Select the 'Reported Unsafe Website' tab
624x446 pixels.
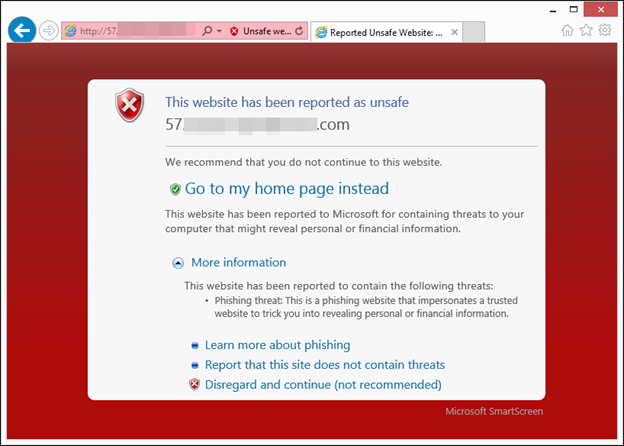[386, 32]
